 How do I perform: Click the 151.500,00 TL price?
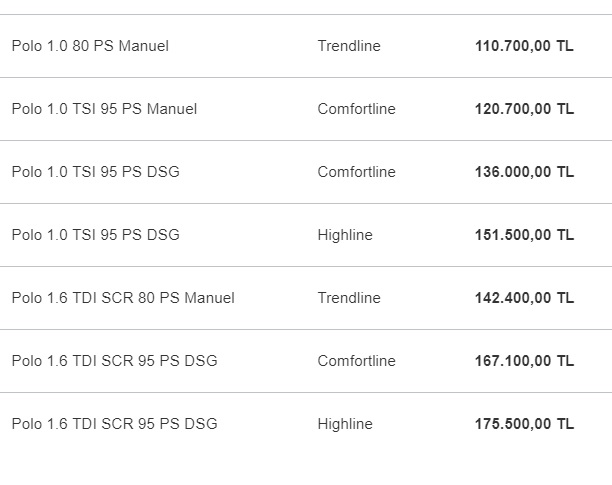pos(524,235)
